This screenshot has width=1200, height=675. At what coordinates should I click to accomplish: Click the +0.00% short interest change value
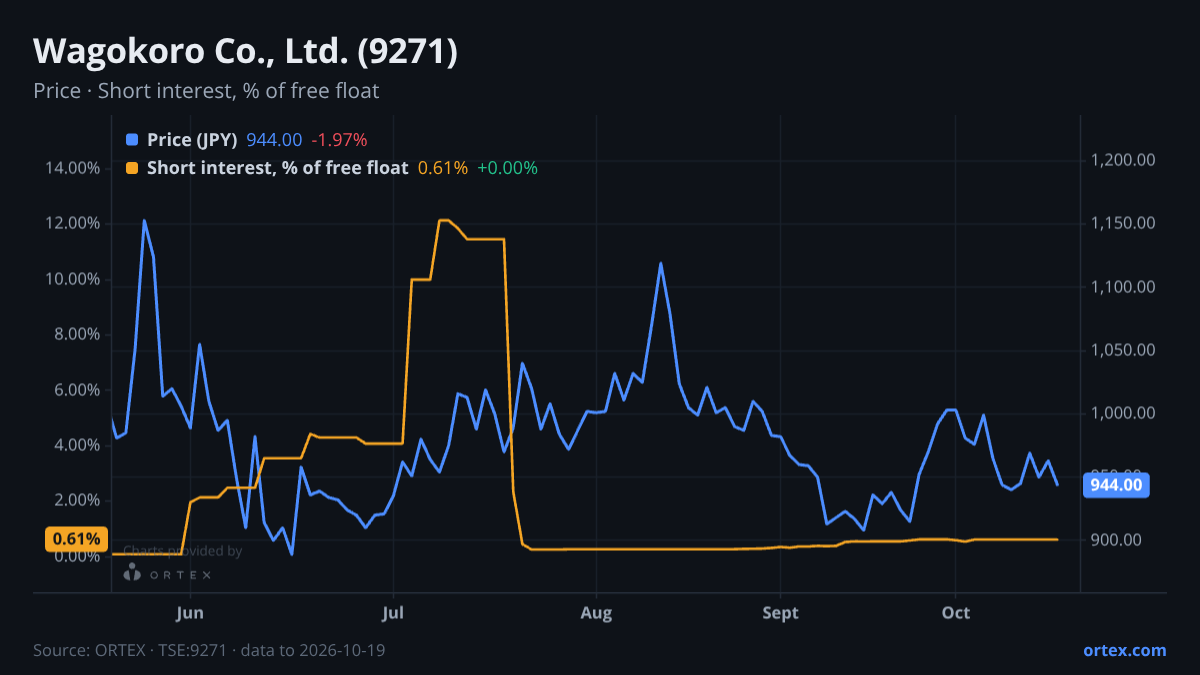pyautogui.click(x=507, y=168)
